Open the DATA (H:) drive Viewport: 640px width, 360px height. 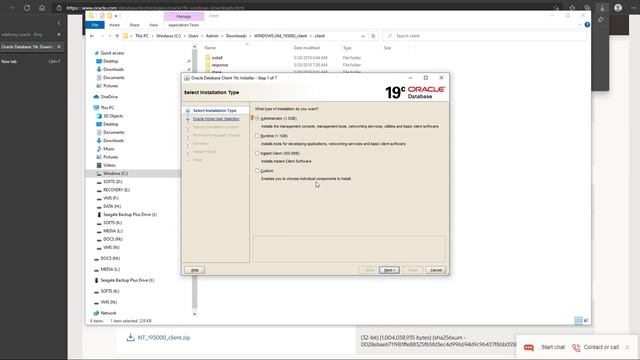[112, 207]
